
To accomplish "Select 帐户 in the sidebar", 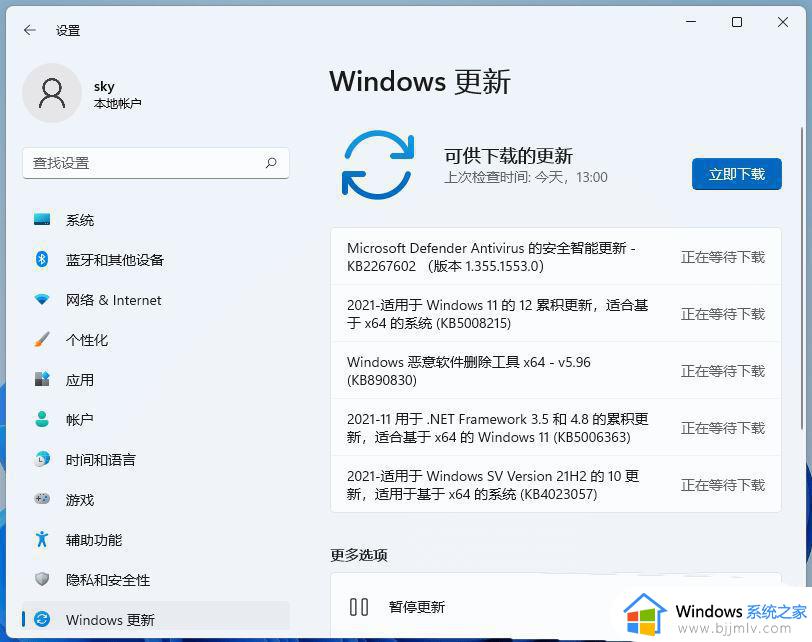I will coord(155,420).
